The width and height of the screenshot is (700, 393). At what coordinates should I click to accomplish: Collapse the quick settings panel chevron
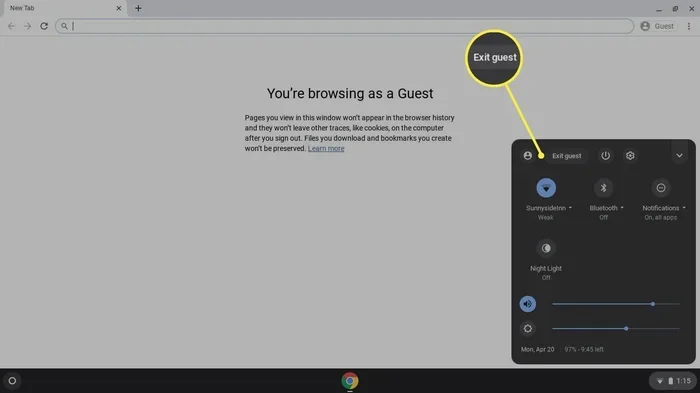(x=679, y=155)
